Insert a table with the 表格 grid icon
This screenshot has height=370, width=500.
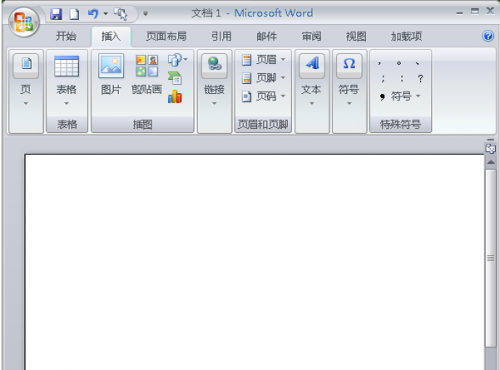point(66,66)
